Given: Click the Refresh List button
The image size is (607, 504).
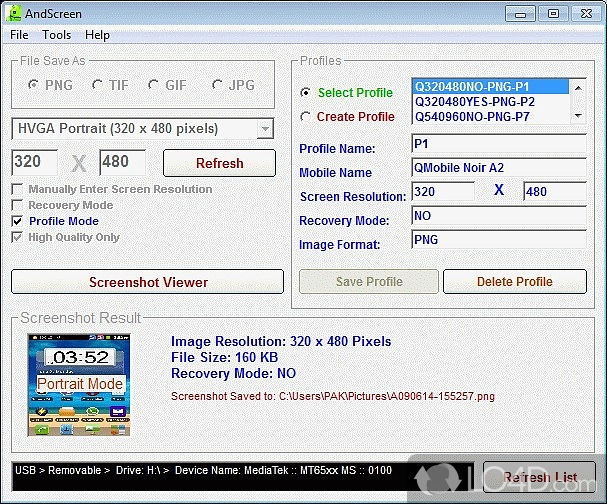Looking at the screenshot, I should 539,477.
